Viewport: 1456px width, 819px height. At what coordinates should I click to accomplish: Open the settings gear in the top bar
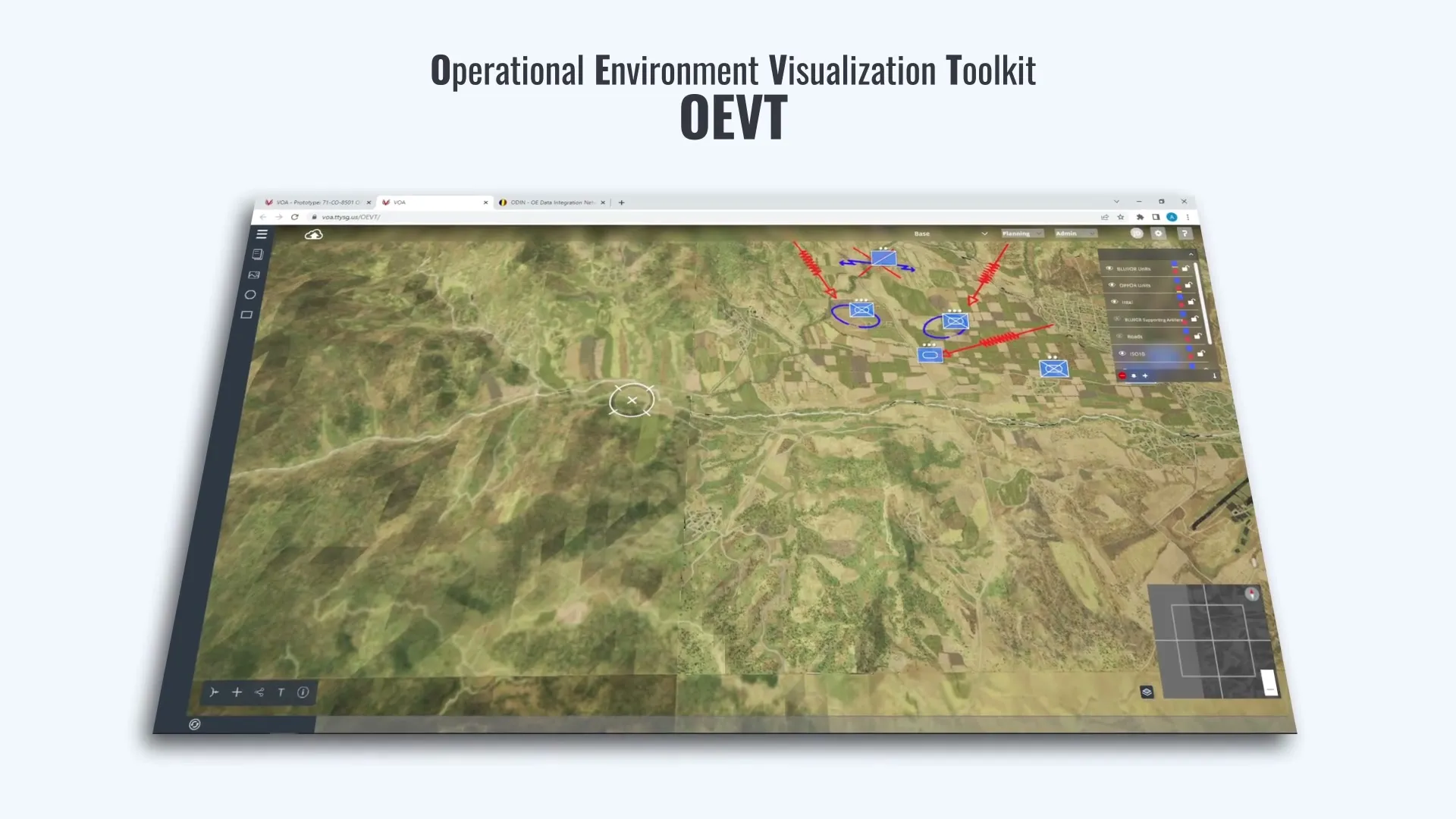pos(1159,234)
